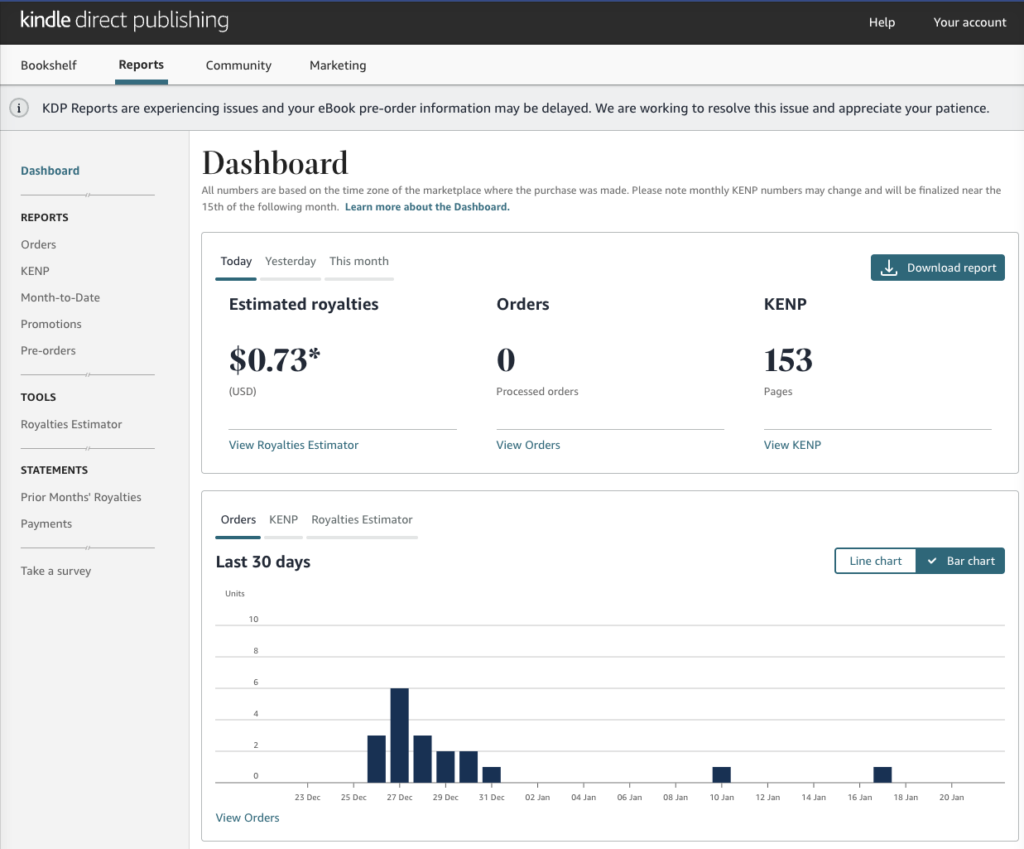Select the This month summary tab

pyautogui.click(x=358, y=261)
